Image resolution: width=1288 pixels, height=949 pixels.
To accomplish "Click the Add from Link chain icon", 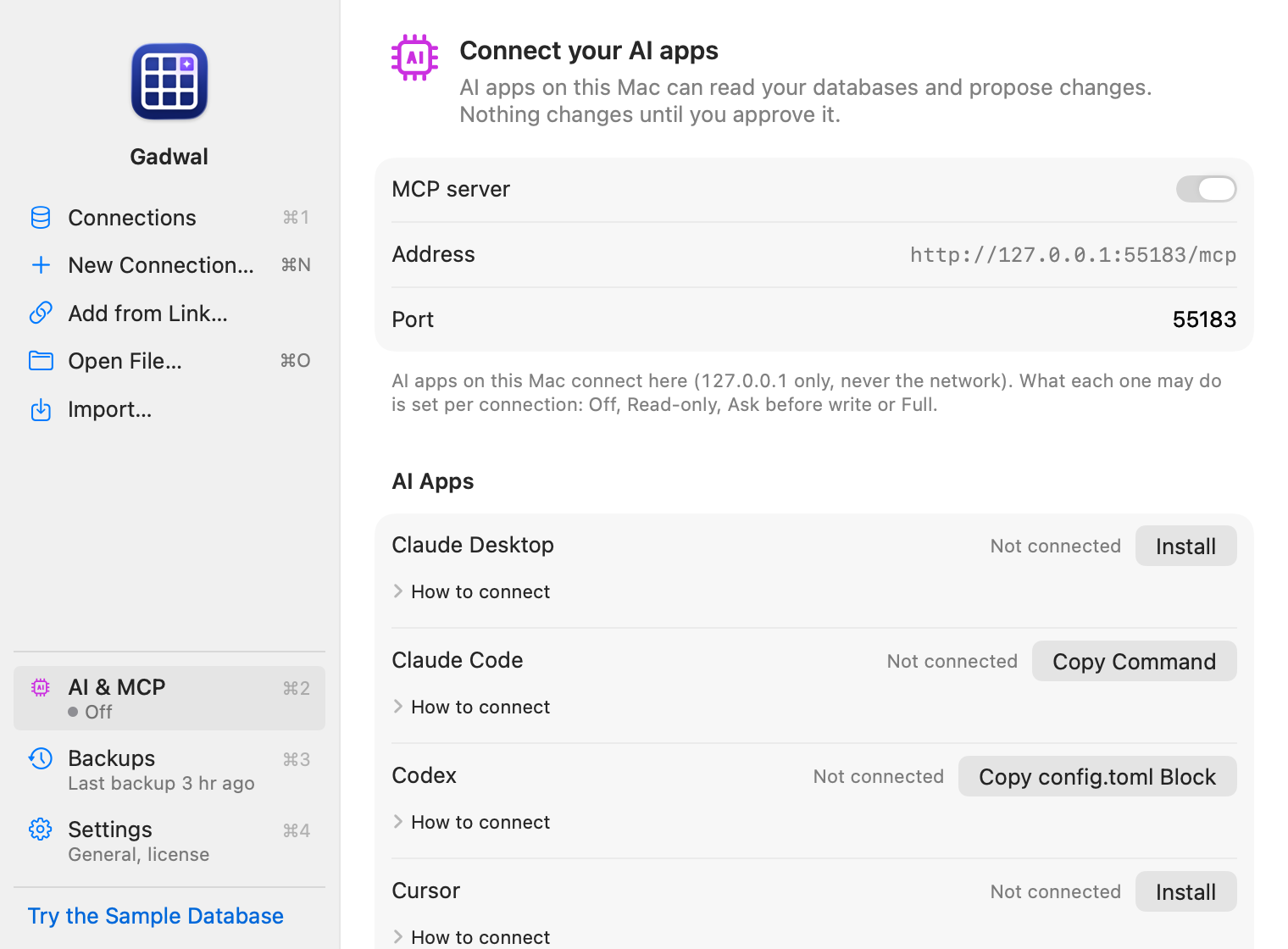I will tap(41, 313).
